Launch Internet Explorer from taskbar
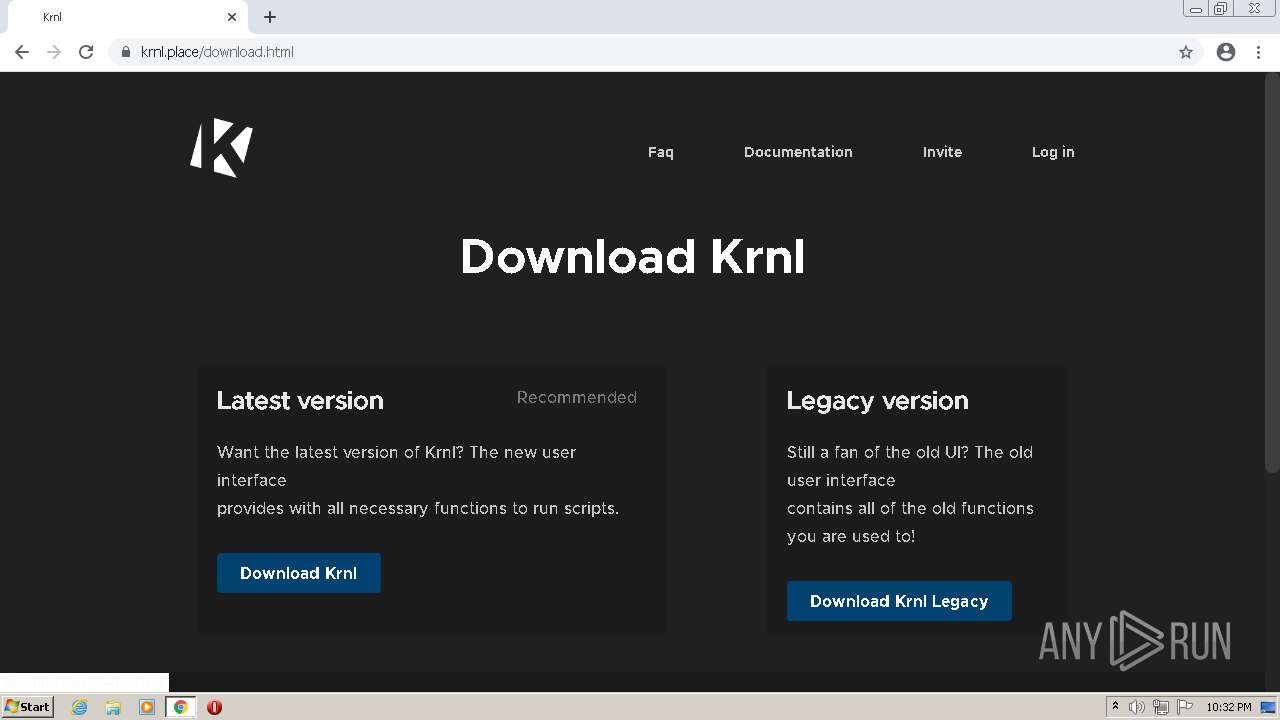The height and width of the screenshot is (720, 1280). (x=80, y=707)
